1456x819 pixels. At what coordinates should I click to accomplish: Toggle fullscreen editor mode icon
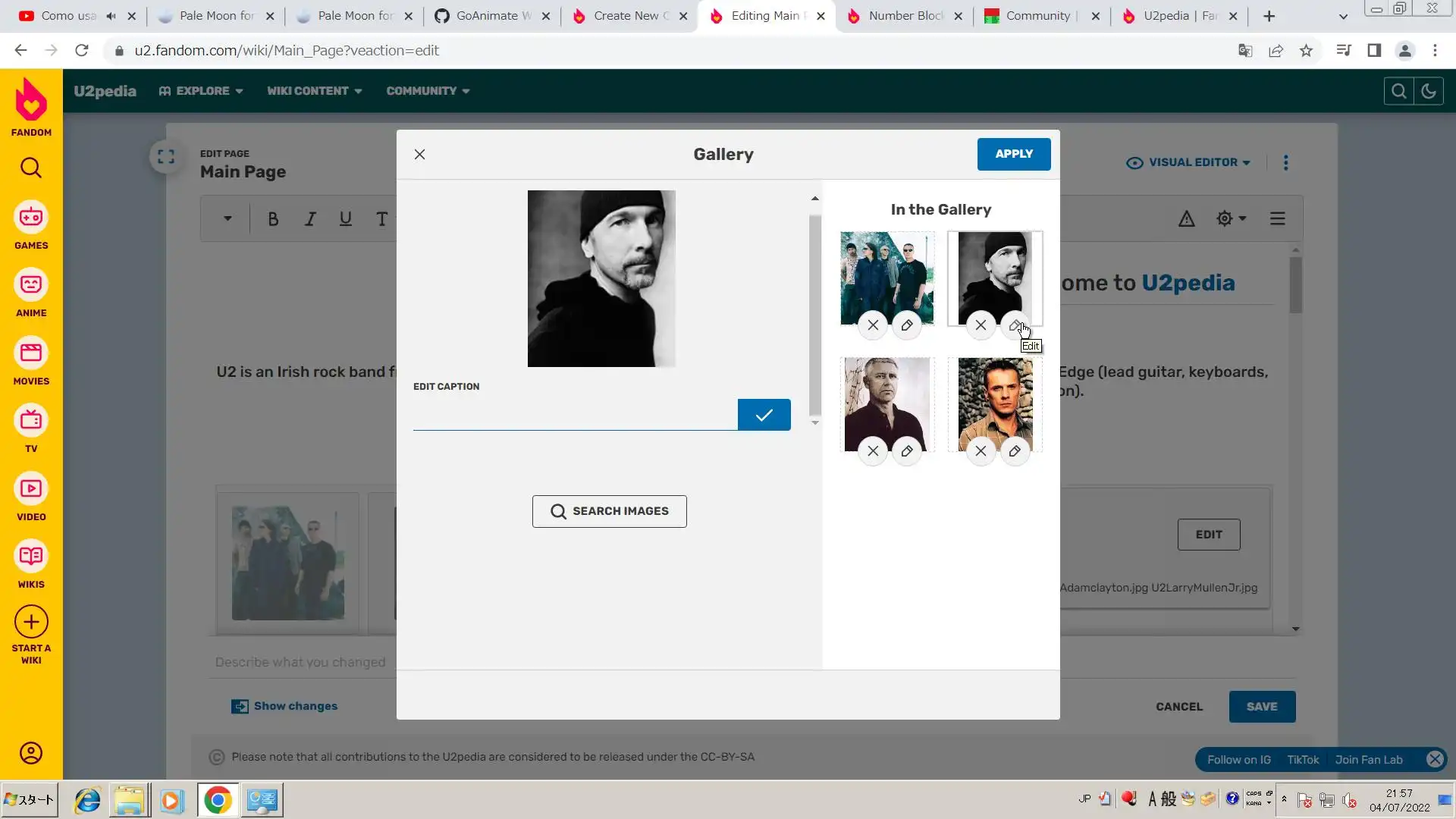pos(166,157)
